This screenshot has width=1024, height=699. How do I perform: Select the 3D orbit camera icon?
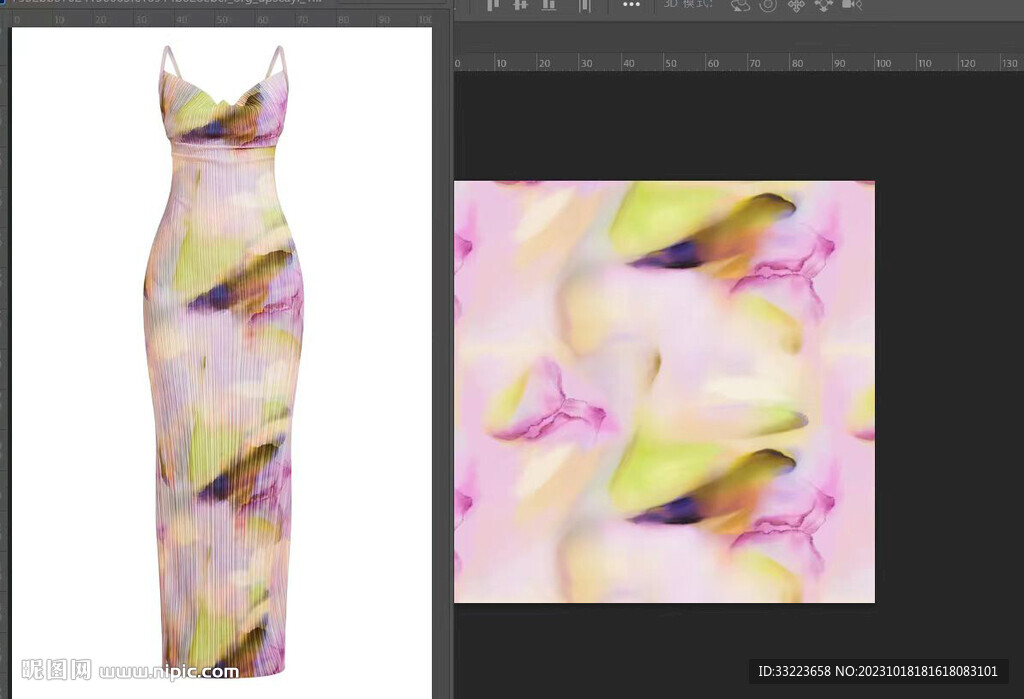coord(740,5)
